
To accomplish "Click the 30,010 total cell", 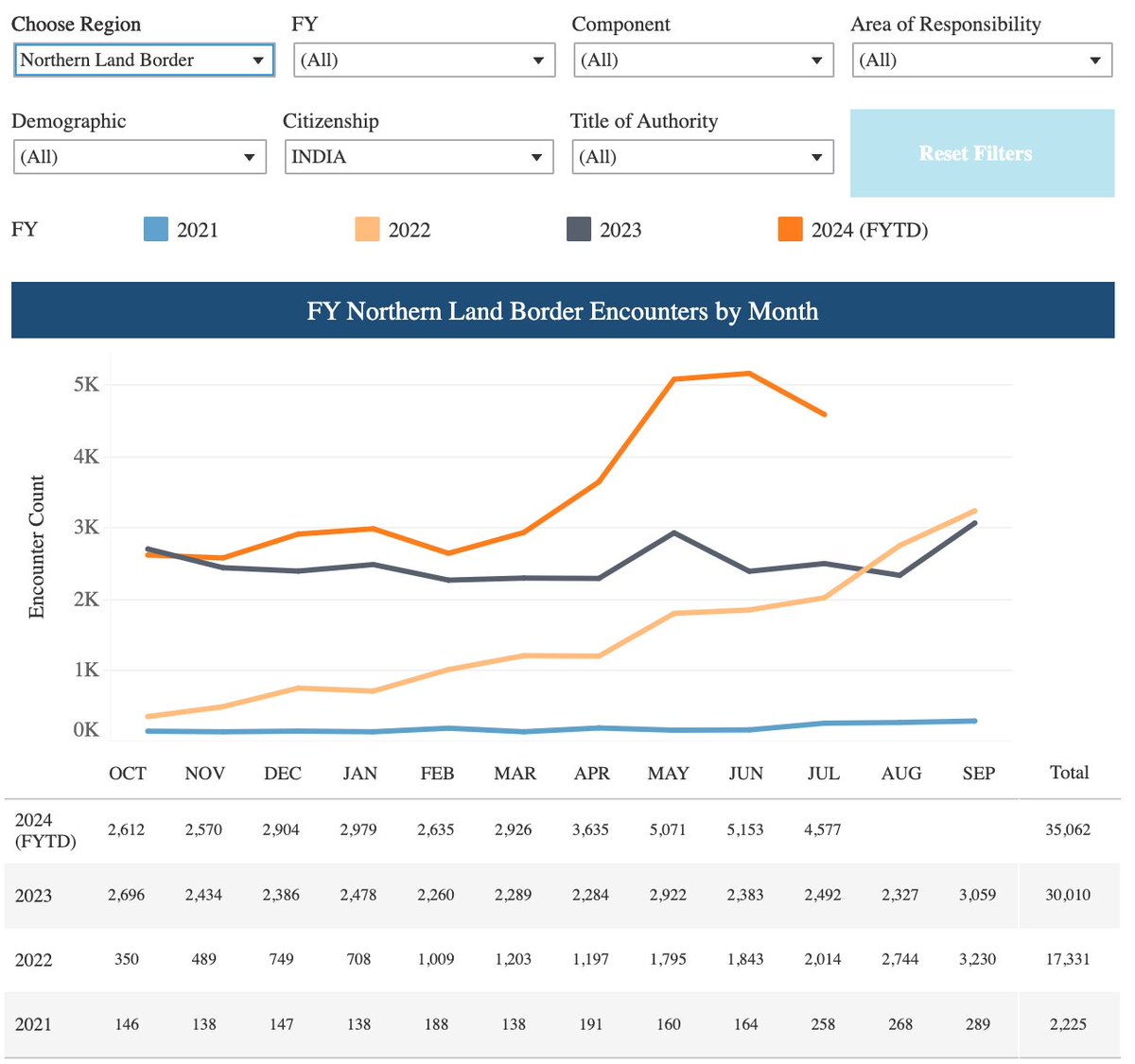I will coord(1068,895).
